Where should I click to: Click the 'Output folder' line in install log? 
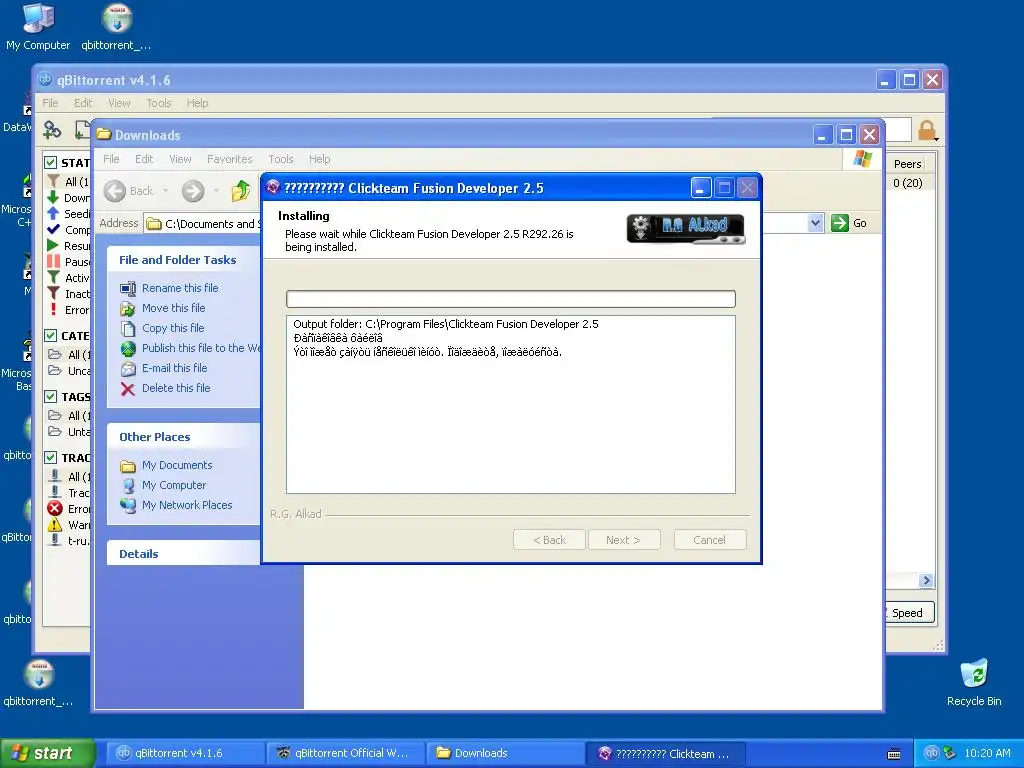pos(445,324)
